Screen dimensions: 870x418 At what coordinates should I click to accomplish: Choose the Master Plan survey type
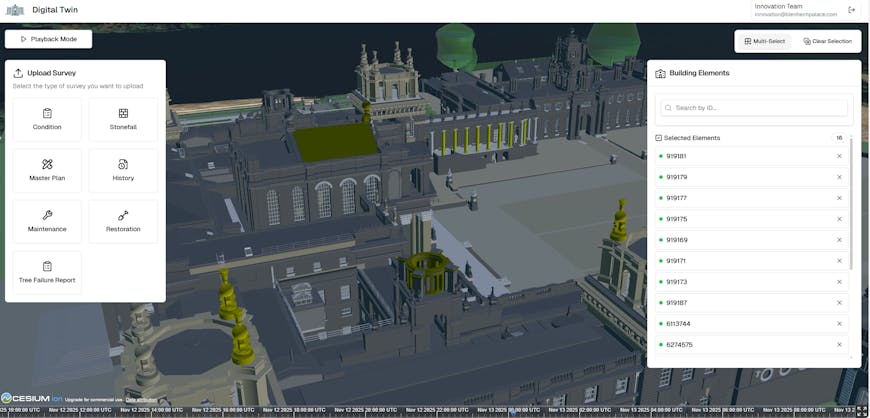pos(47,171)
